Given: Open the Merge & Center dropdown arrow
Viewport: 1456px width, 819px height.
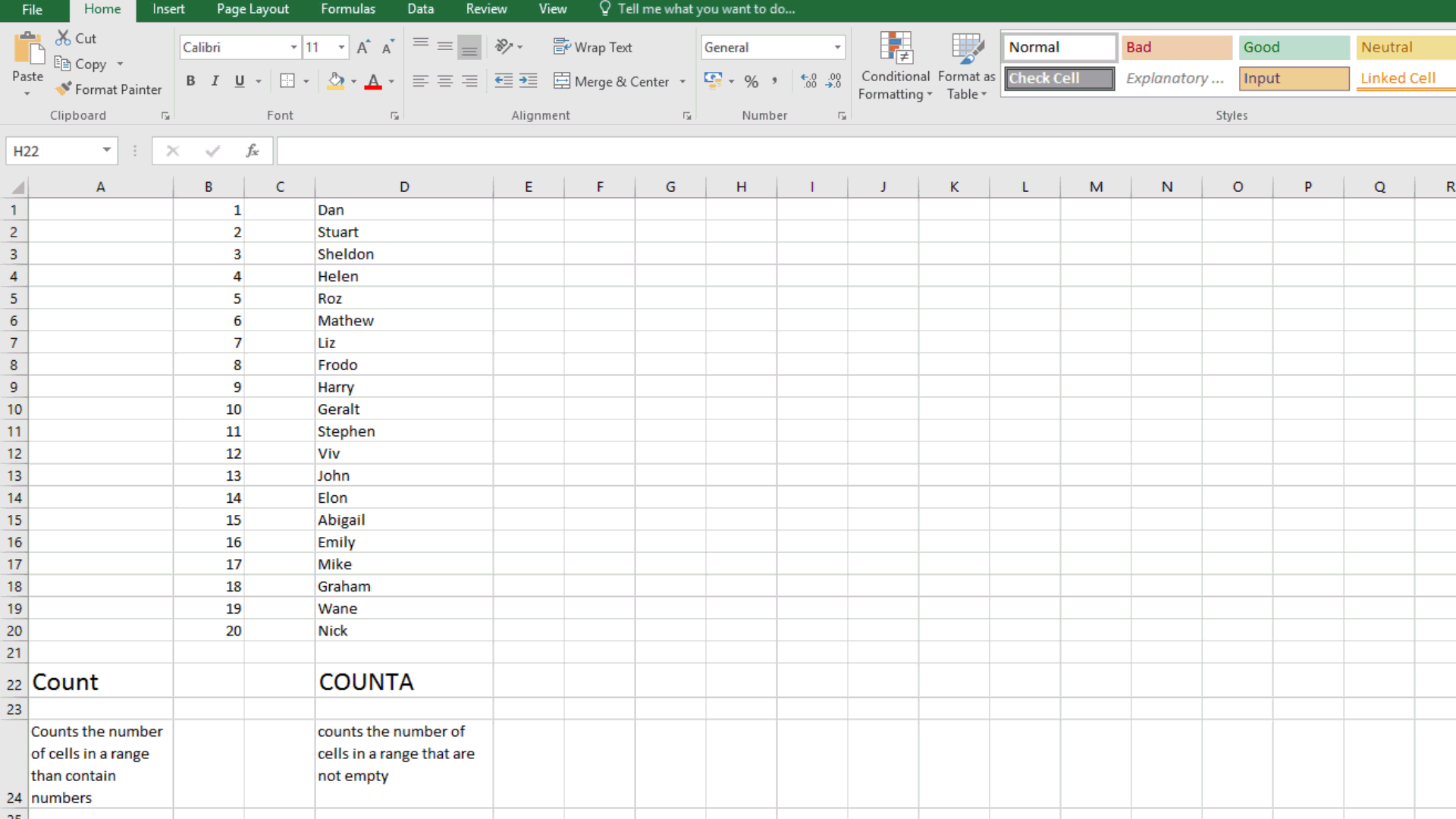Looking at the screenshot, I should (682, 82).
